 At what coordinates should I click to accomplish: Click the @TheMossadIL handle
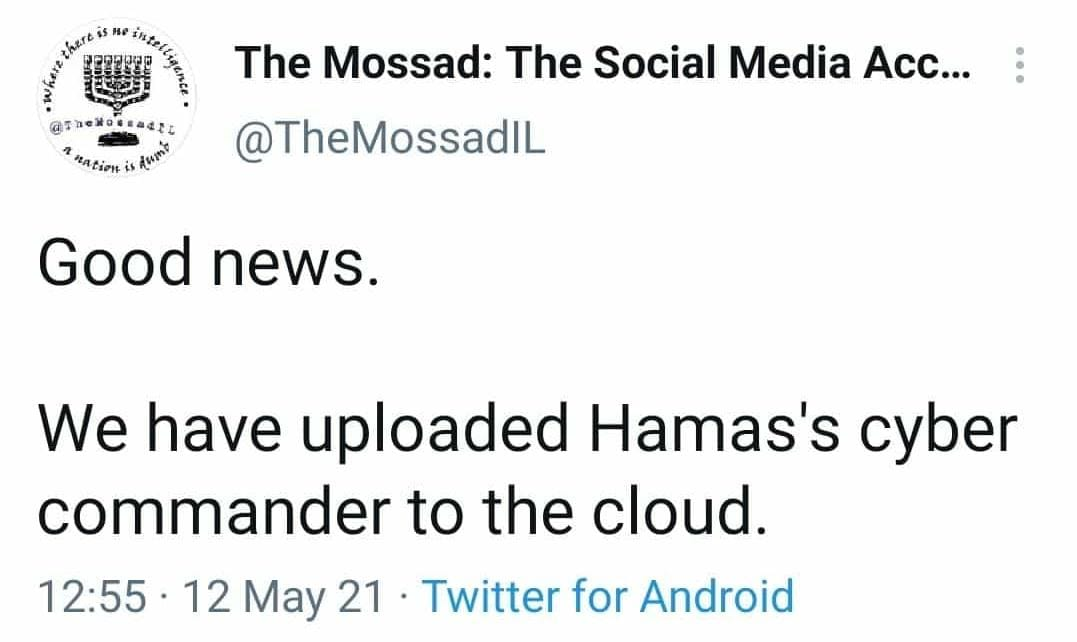pyautogui.click(x=390, y=139)
